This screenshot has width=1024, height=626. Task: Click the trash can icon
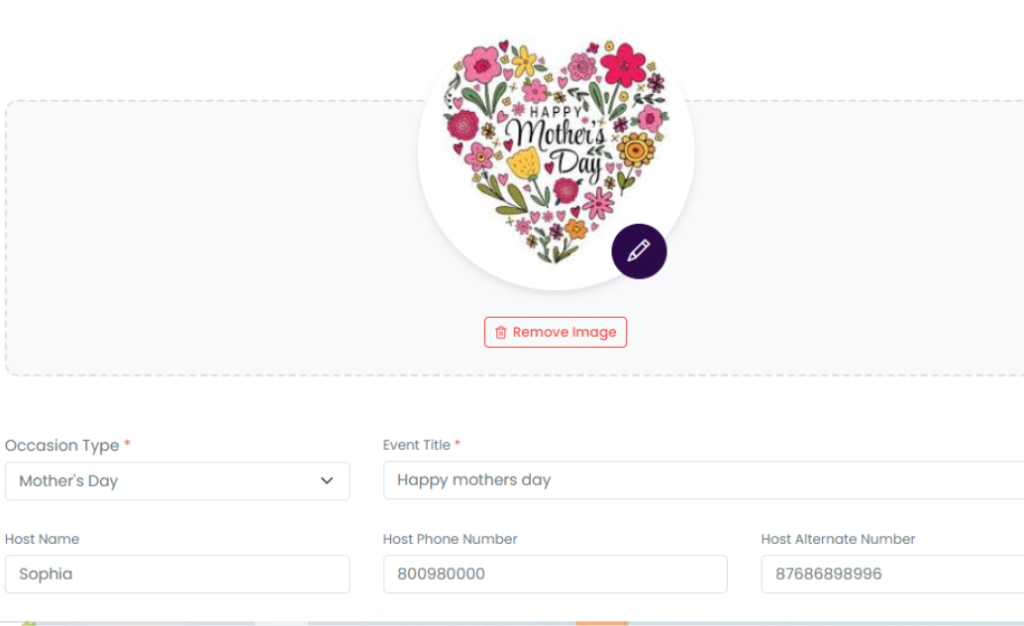(x=501, y=332)
